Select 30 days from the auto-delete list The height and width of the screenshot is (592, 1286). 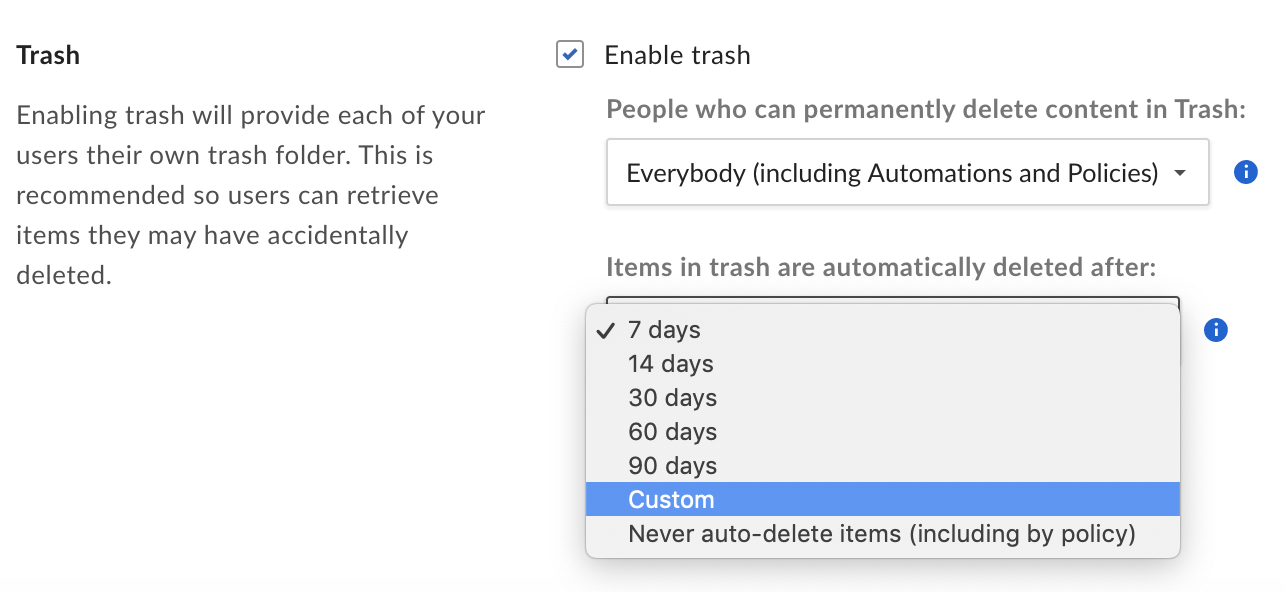(x=672, y=397)
